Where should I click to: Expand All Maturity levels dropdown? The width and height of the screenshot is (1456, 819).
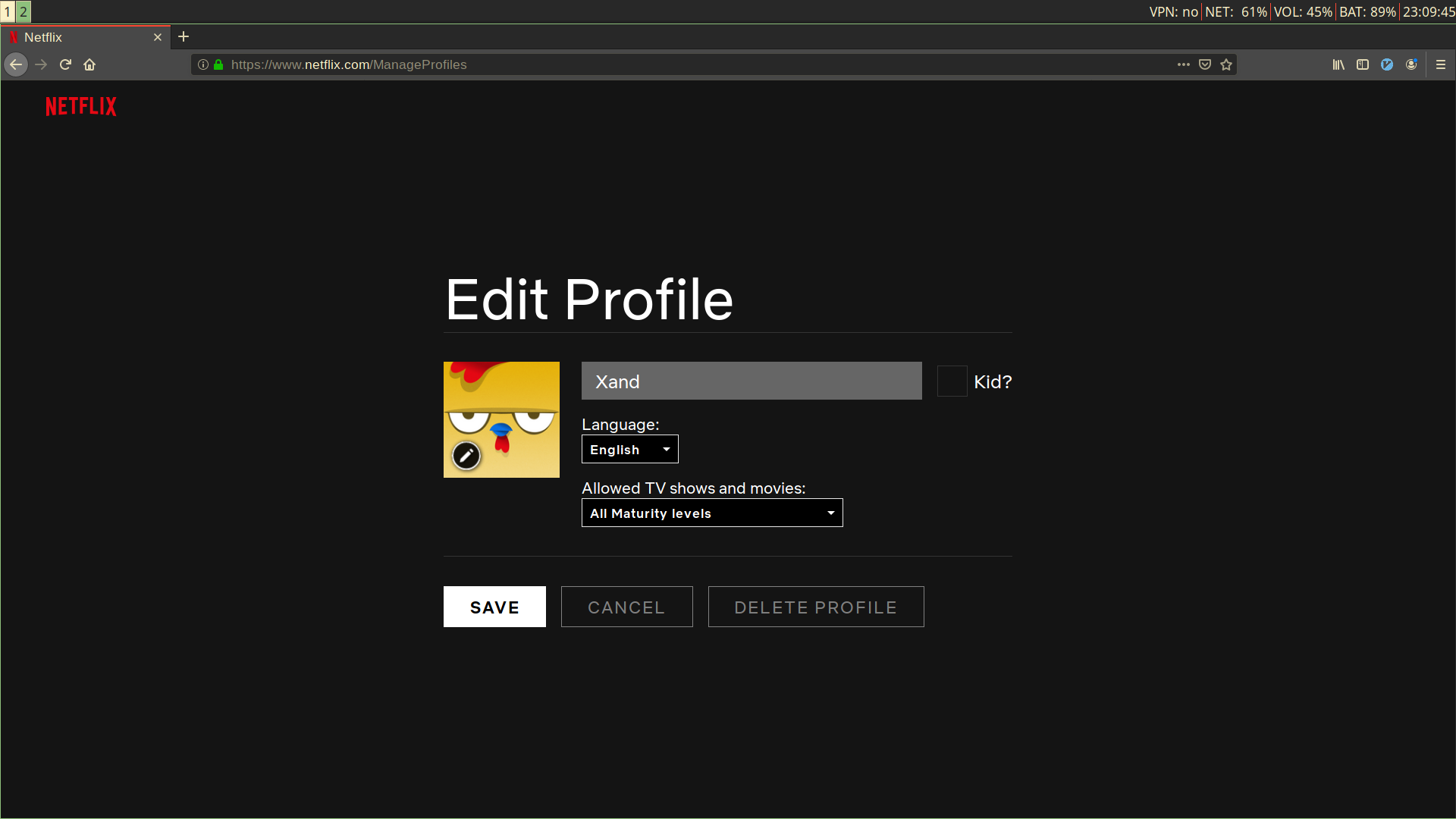pyautogui.click(x=712, y=513)
